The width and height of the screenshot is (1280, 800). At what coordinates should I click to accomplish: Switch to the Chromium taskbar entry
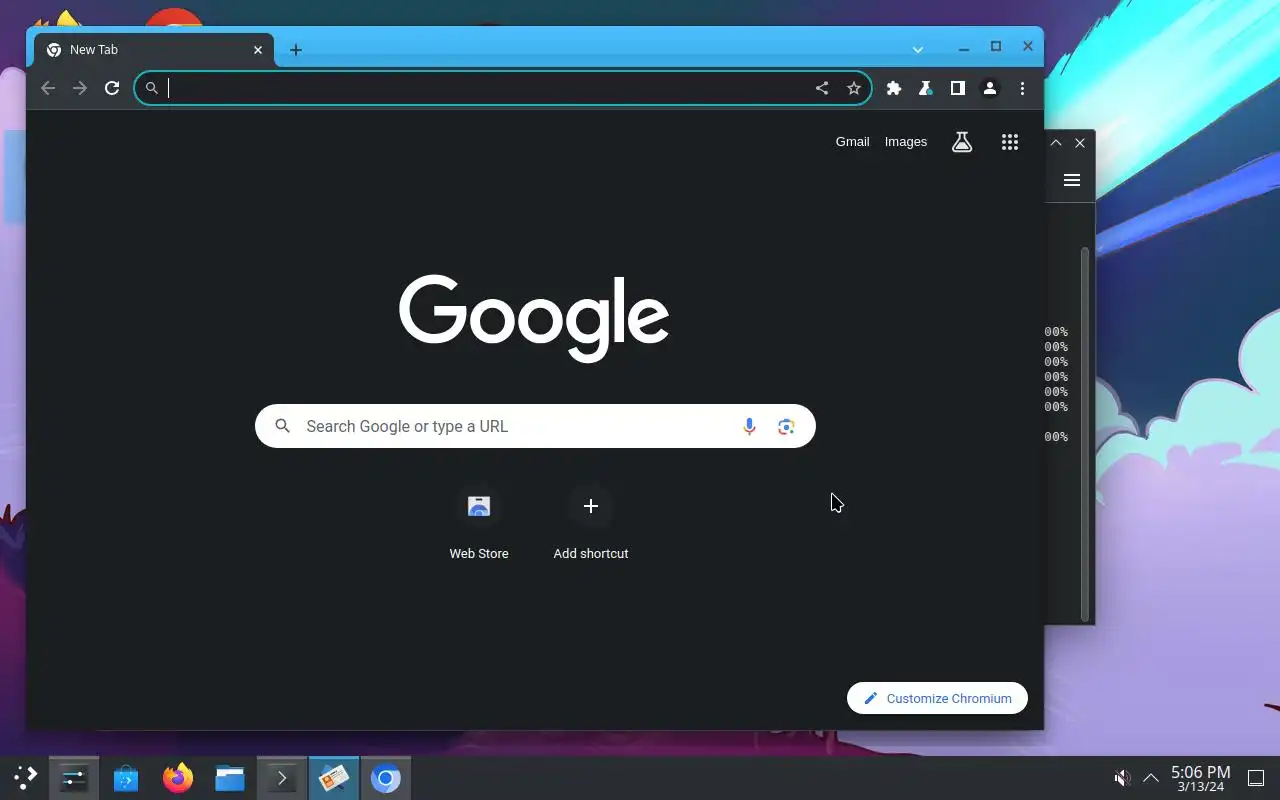[386, 778]
